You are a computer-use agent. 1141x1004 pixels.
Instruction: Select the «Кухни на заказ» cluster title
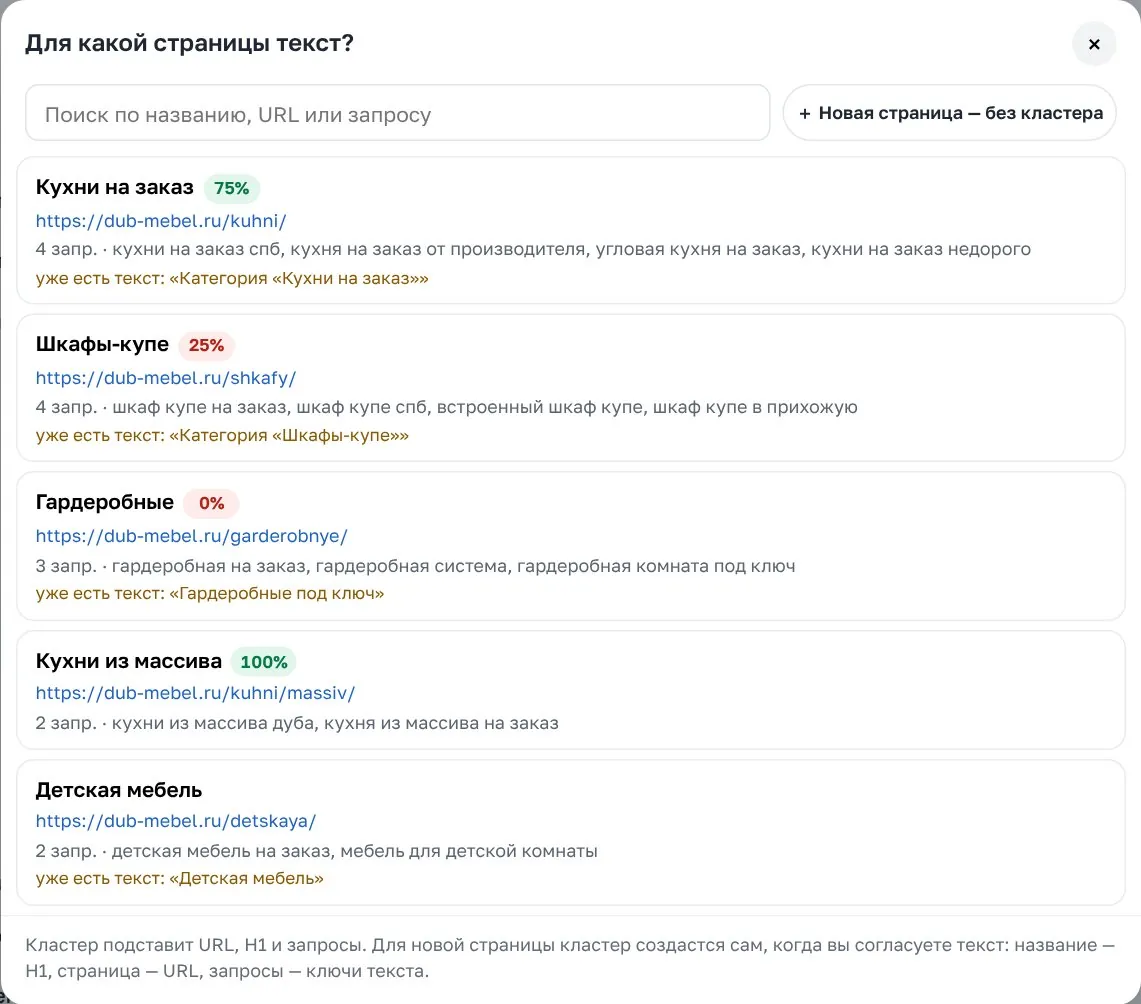click(x=114, y=188)
